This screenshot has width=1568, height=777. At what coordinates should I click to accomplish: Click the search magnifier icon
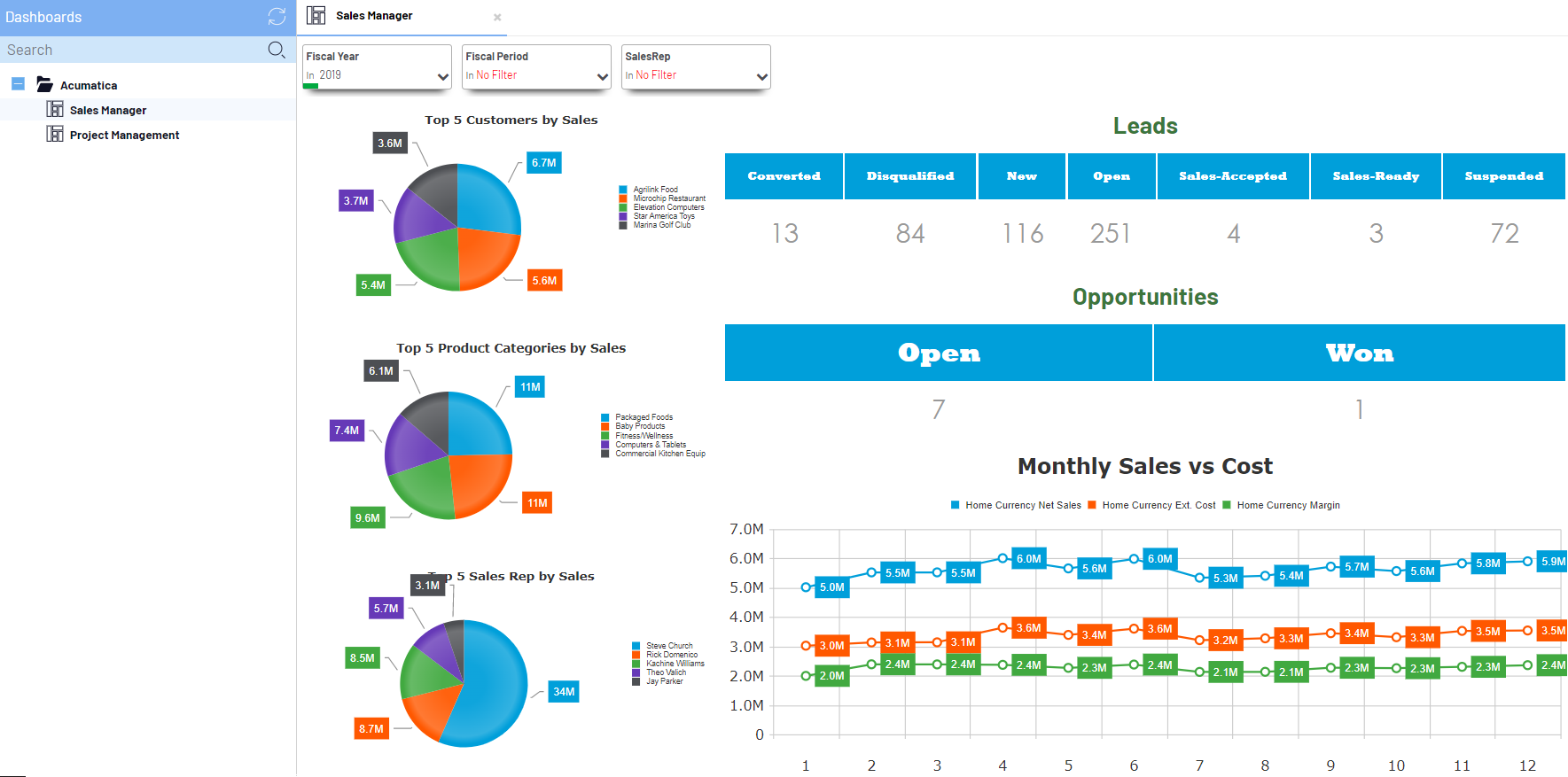coord(277,50)
